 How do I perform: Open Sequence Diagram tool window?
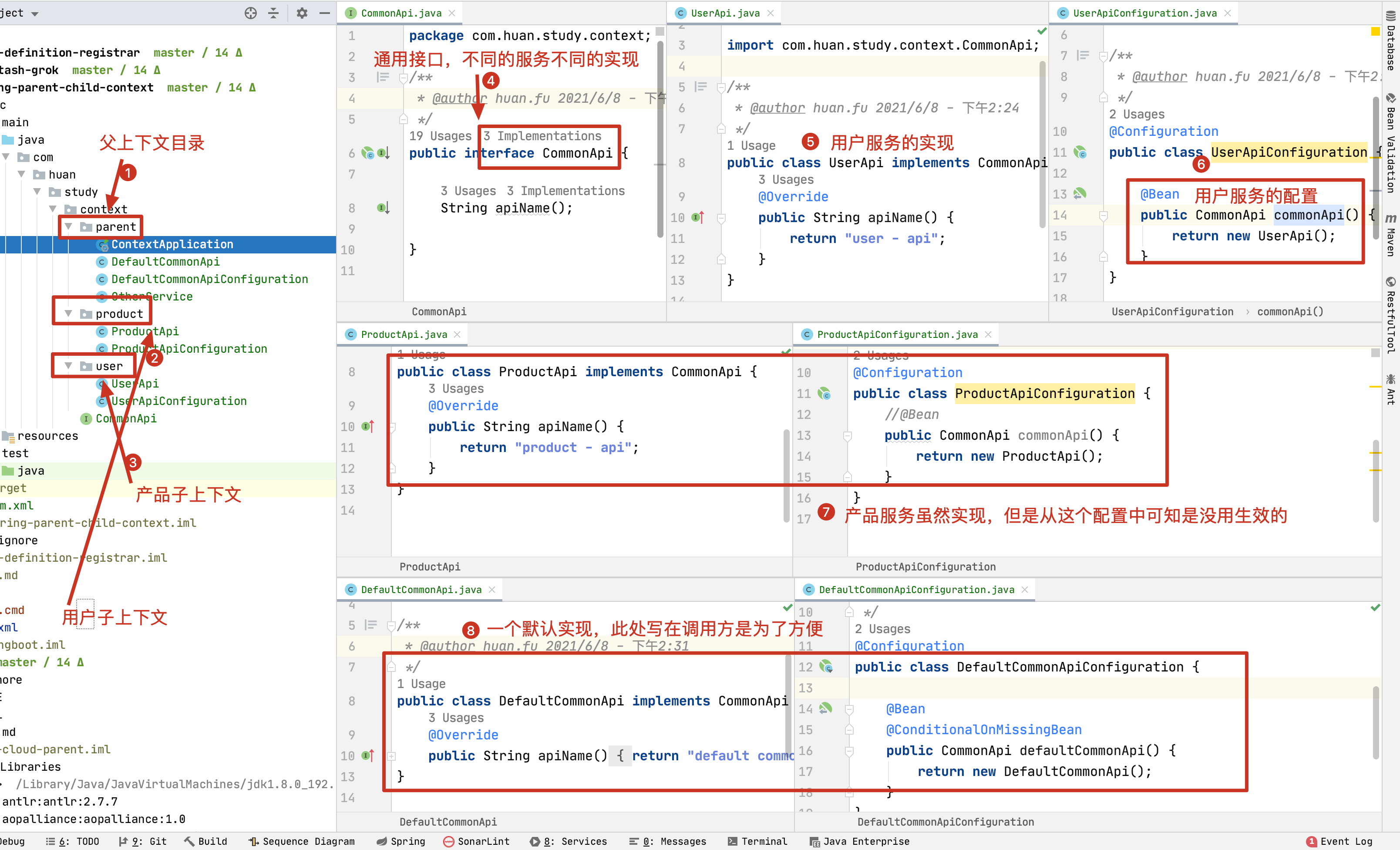pyautogui.click(x=302, y=841)
